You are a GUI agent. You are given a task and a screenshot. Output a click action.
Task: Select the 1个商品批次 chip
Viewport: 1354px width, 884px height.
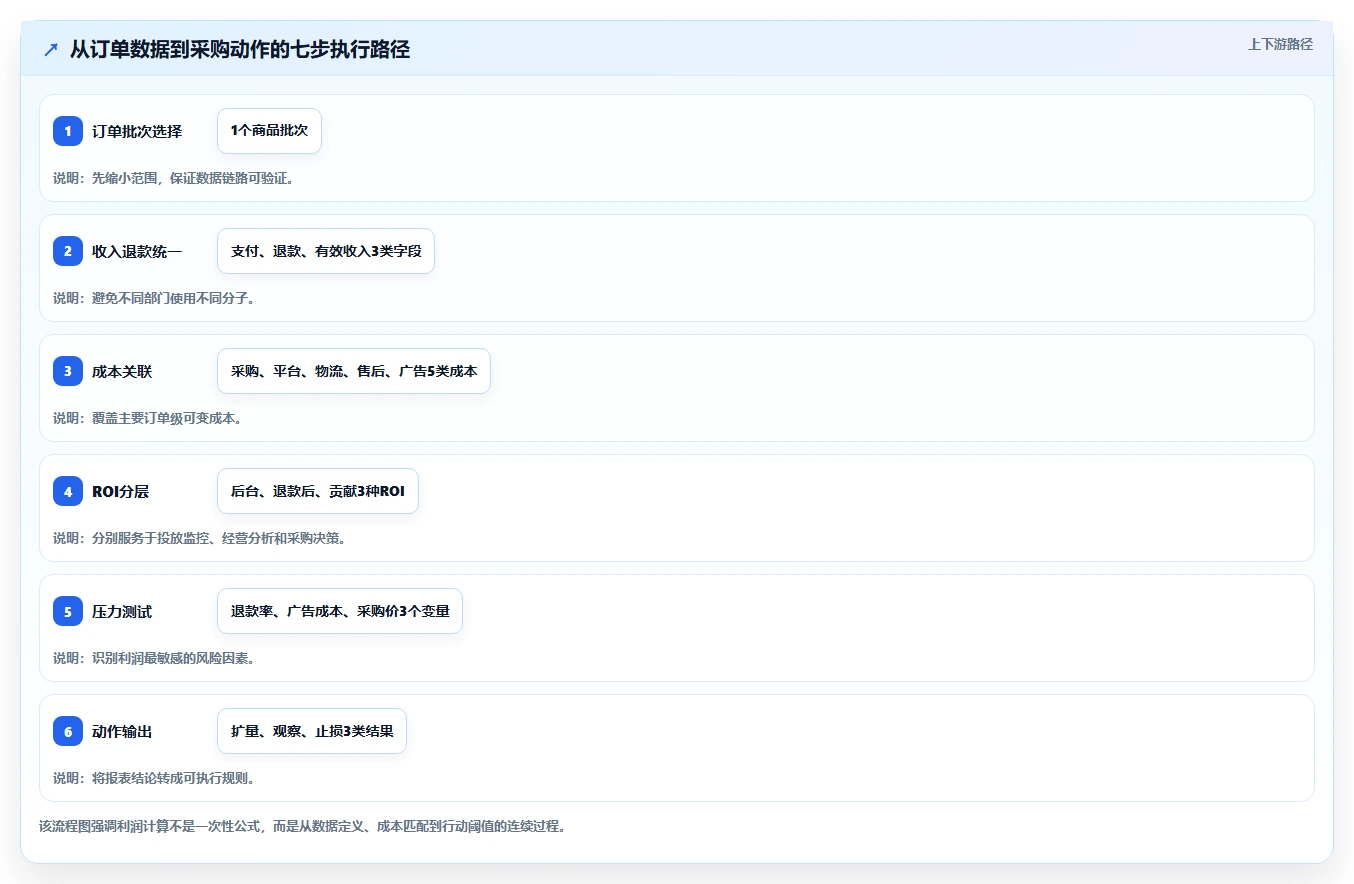click(269, 131)
